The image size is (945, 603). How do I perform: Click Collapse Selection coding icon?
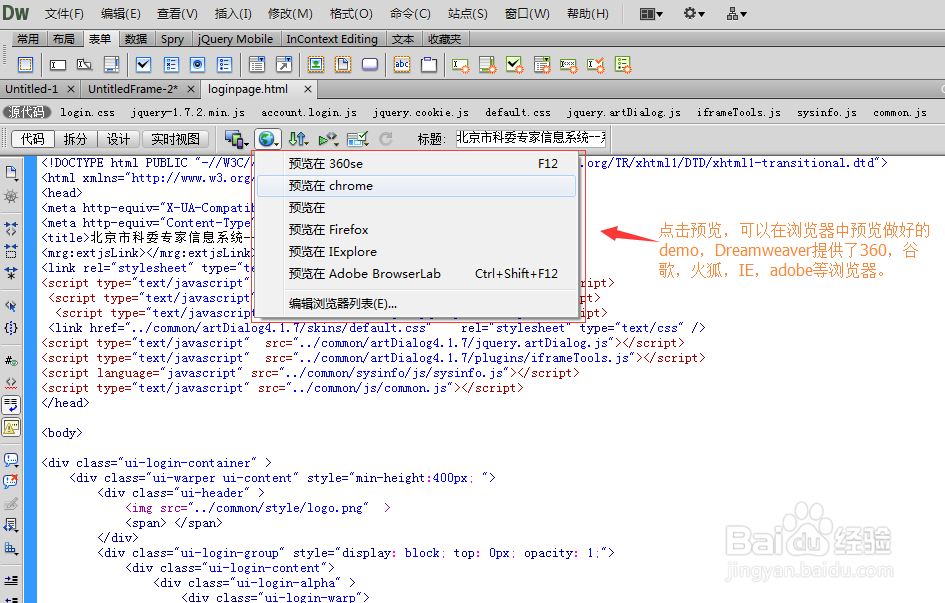click(11, 251)
